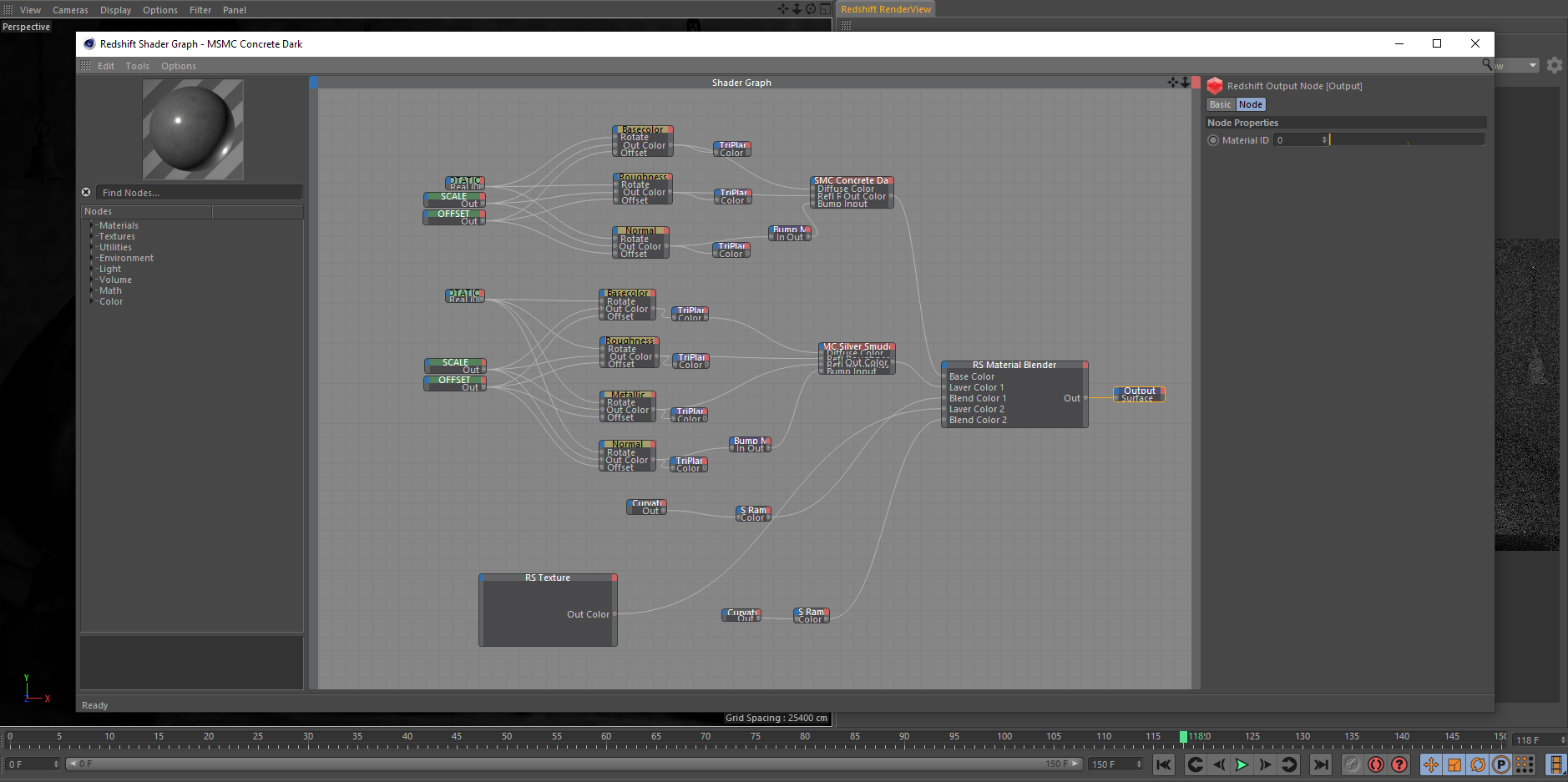Open the Display menu in the viewport
This screenshot has width=1568, height=782.
(x=116, y=10)
